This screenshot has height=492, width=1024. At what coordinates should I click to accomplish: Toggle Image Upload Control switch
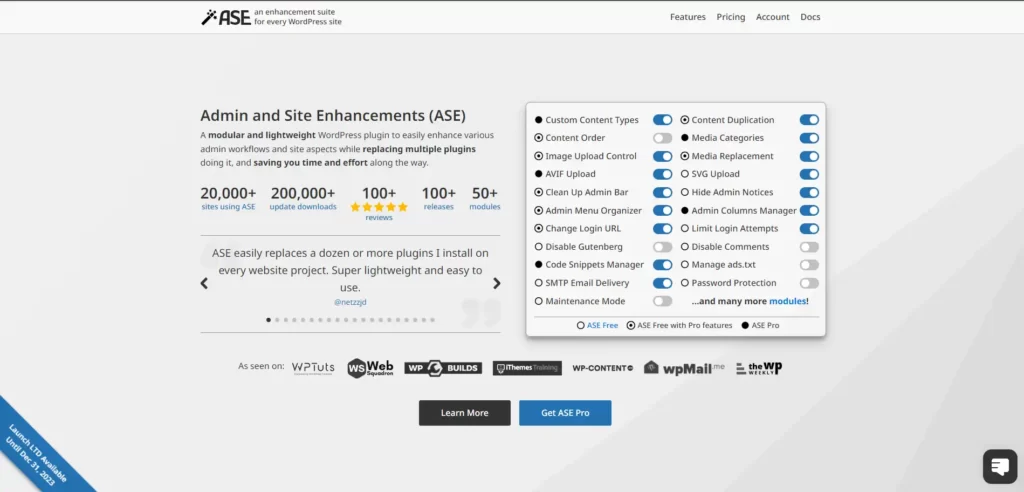point(662,156)
